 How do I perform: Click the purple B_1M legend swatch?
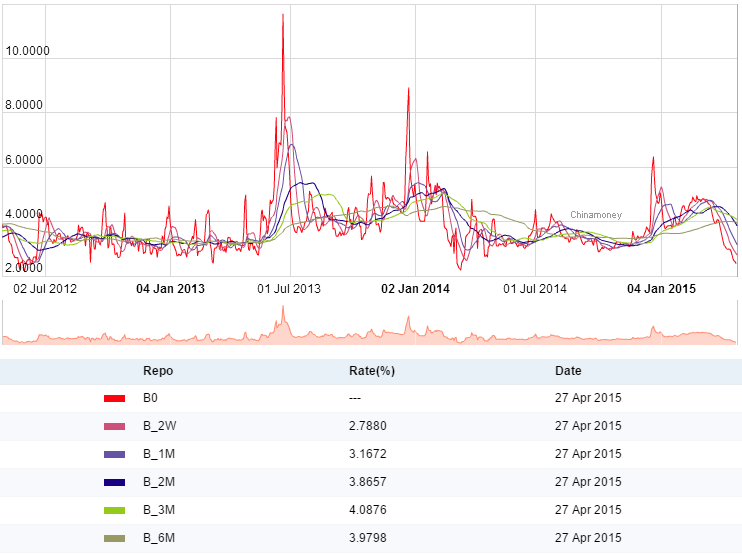(114, 454)
